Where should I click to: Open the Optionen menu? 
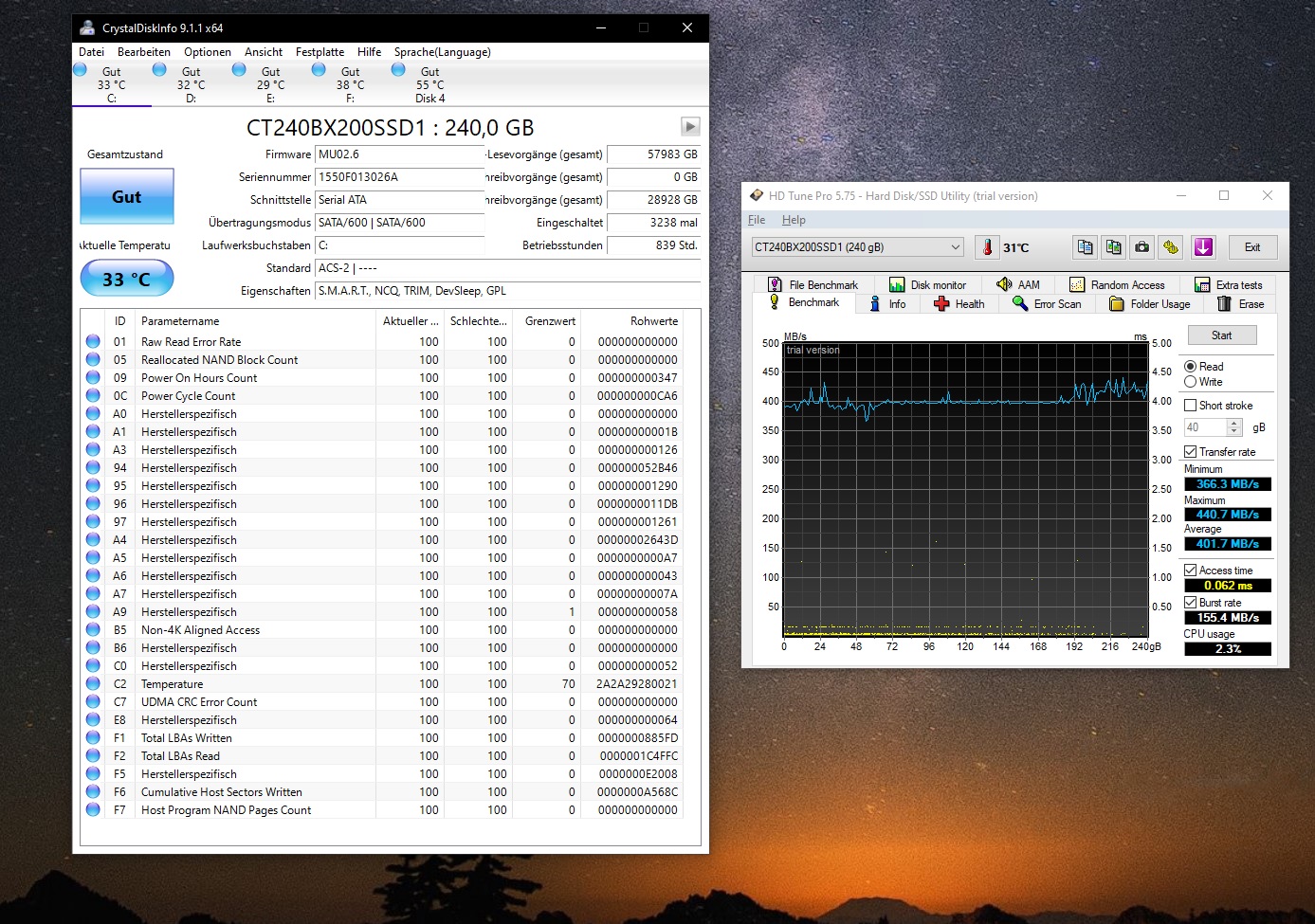click(208, 52)
